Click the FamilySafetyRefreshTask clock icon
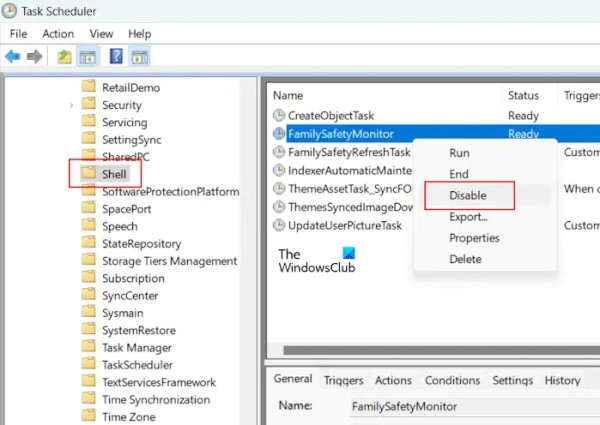The image size is (600, 425). [x=279, y=152]
